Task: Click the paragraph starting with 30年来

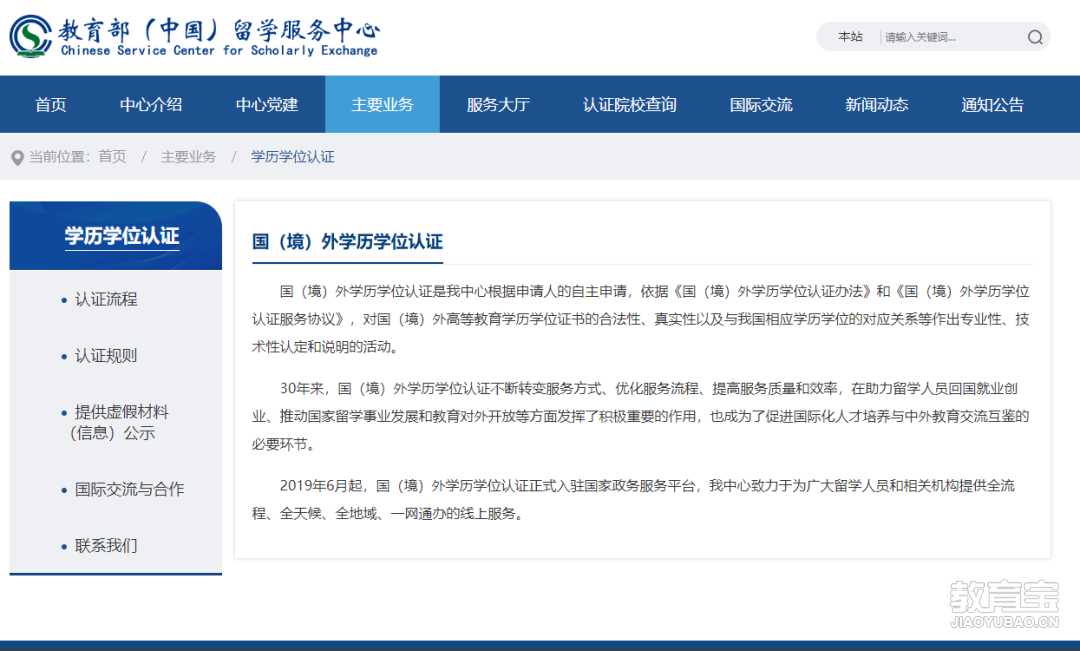Action: [641, 416]
